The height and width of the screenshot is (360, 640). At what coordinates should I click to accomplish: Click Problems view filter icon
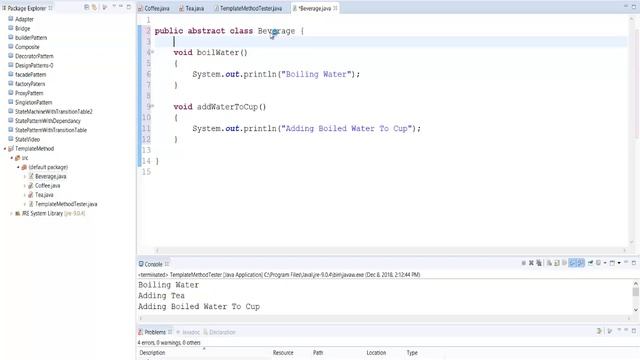click(x=610, y=331)
